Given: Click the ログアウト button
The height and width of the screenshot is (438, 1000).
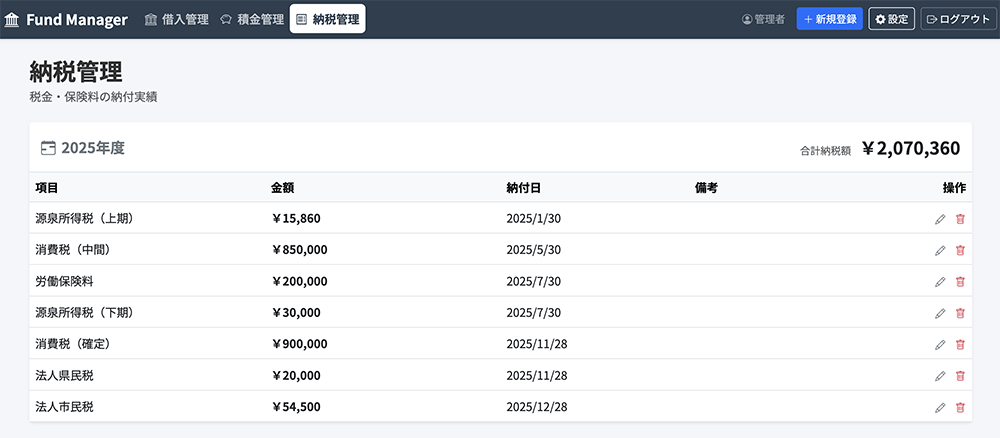Looking at the screenshot, I should (x=958, y=19).
